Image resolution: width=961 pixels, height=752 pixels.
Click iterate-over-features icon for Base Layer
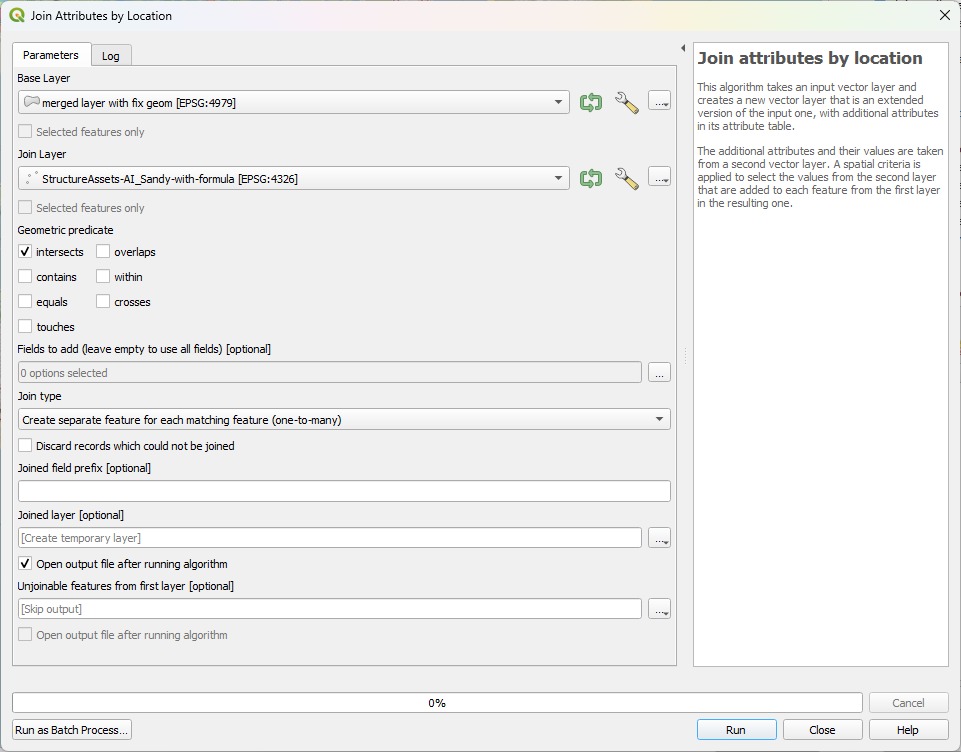pos(591,102)
